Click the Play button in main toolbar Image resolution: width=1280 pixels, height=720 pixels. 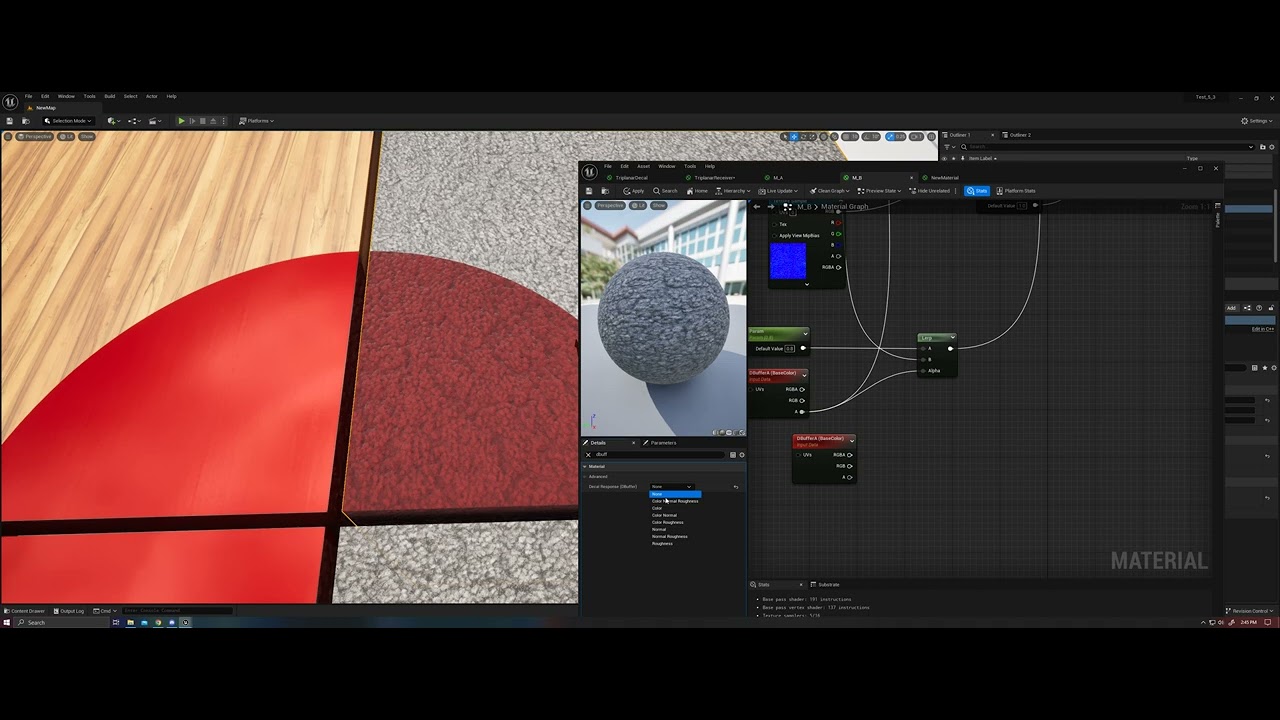[x=181, y=121]
